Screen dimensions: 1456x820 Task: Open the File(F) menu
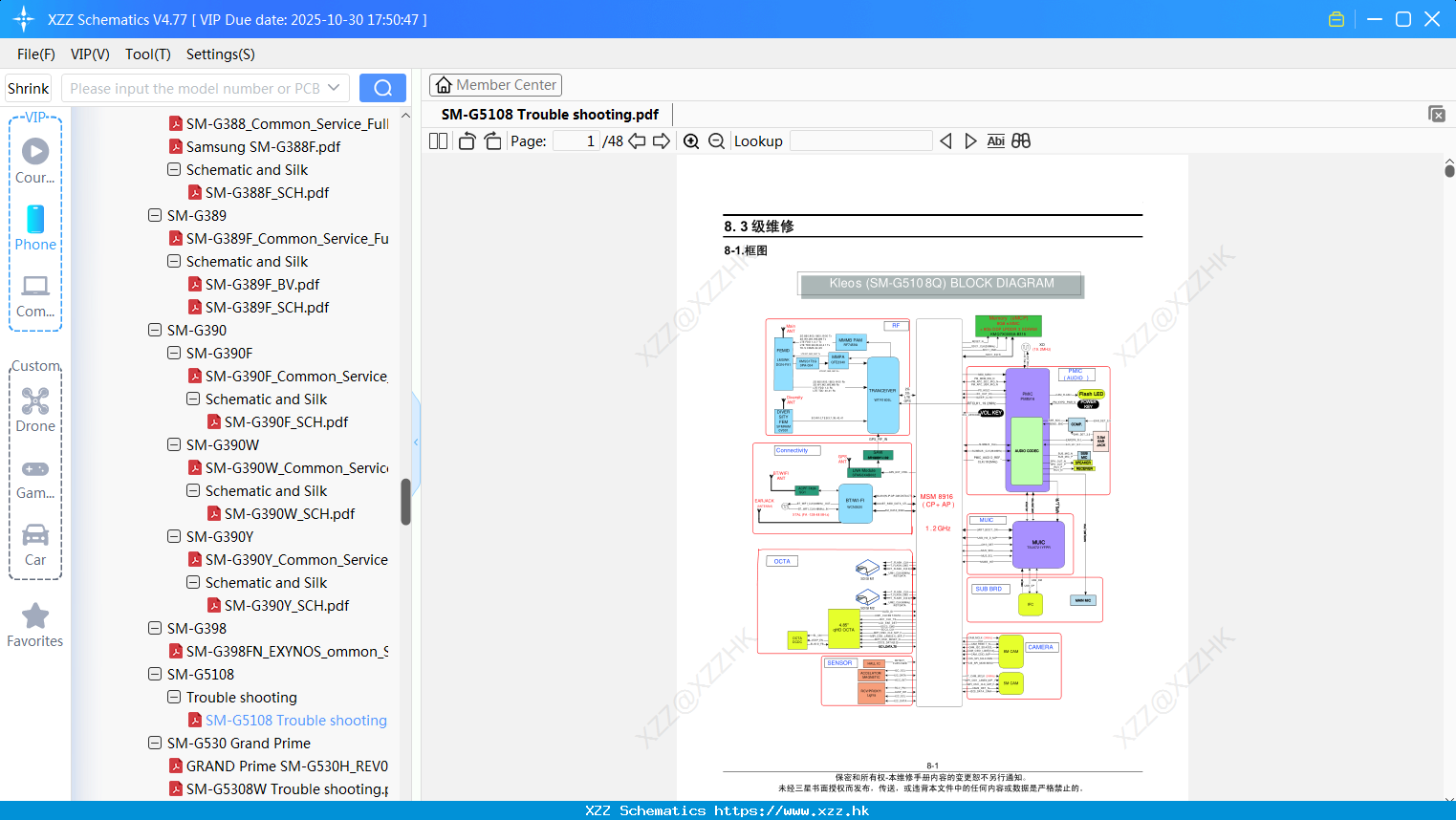coord(36,54)
